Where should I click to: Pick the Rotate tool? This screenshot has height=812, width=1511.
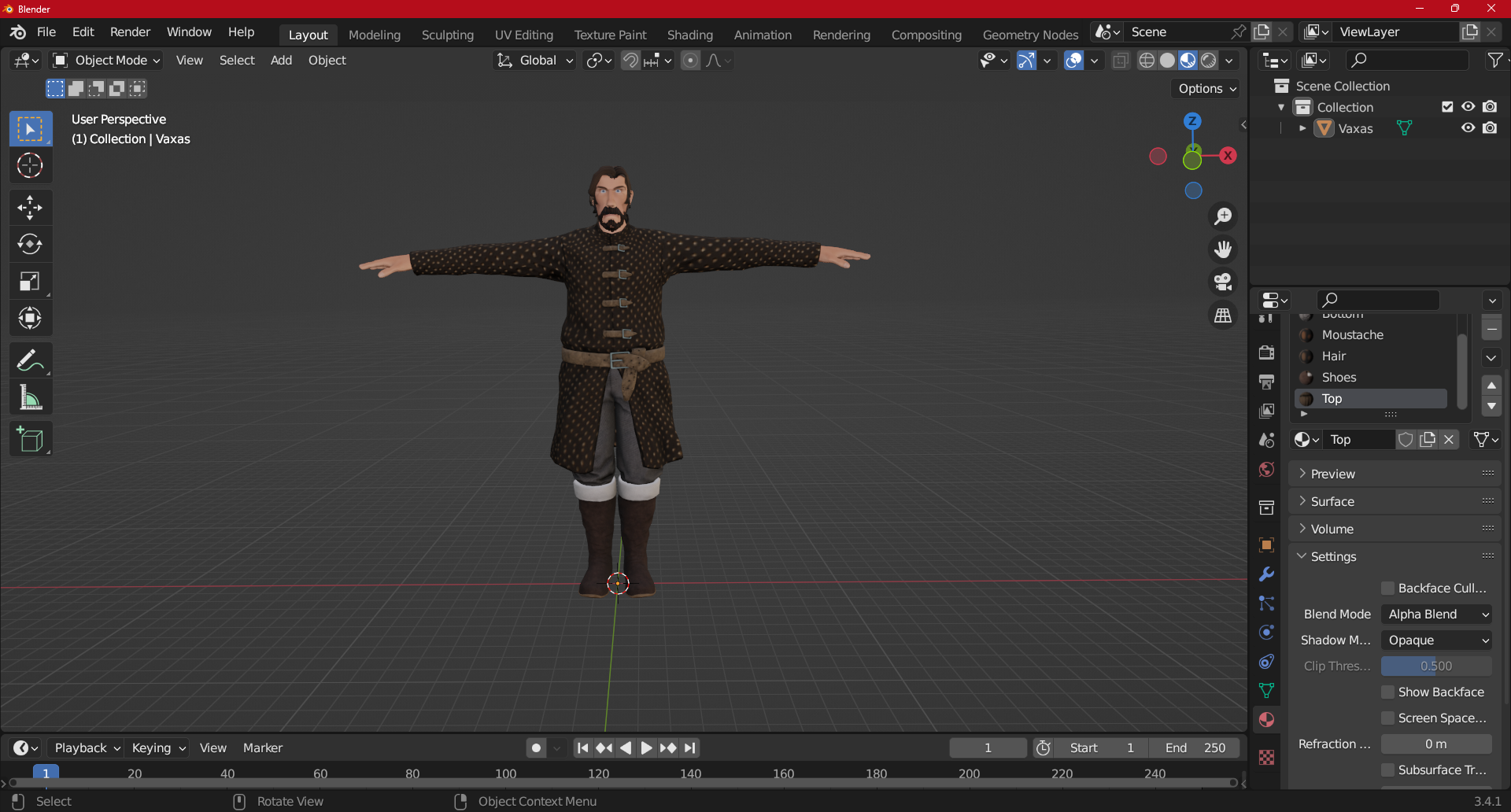[x=31, y=245]
